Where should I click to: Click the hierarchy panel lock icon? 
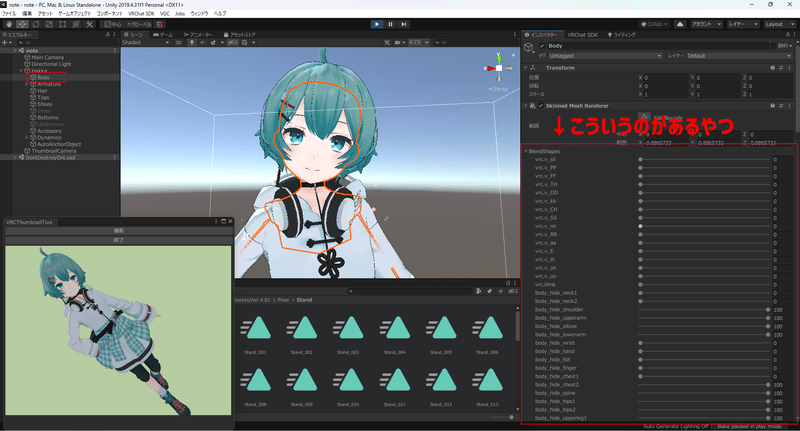[x=108, y=35]
